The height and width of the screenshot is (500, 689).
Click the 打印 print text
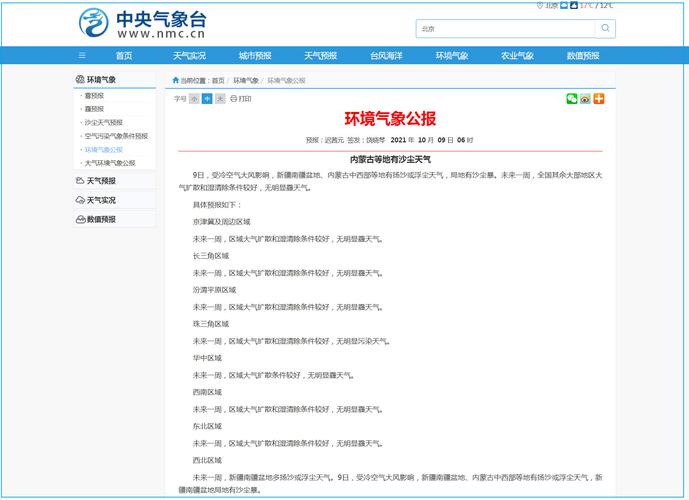pos(245,98)
